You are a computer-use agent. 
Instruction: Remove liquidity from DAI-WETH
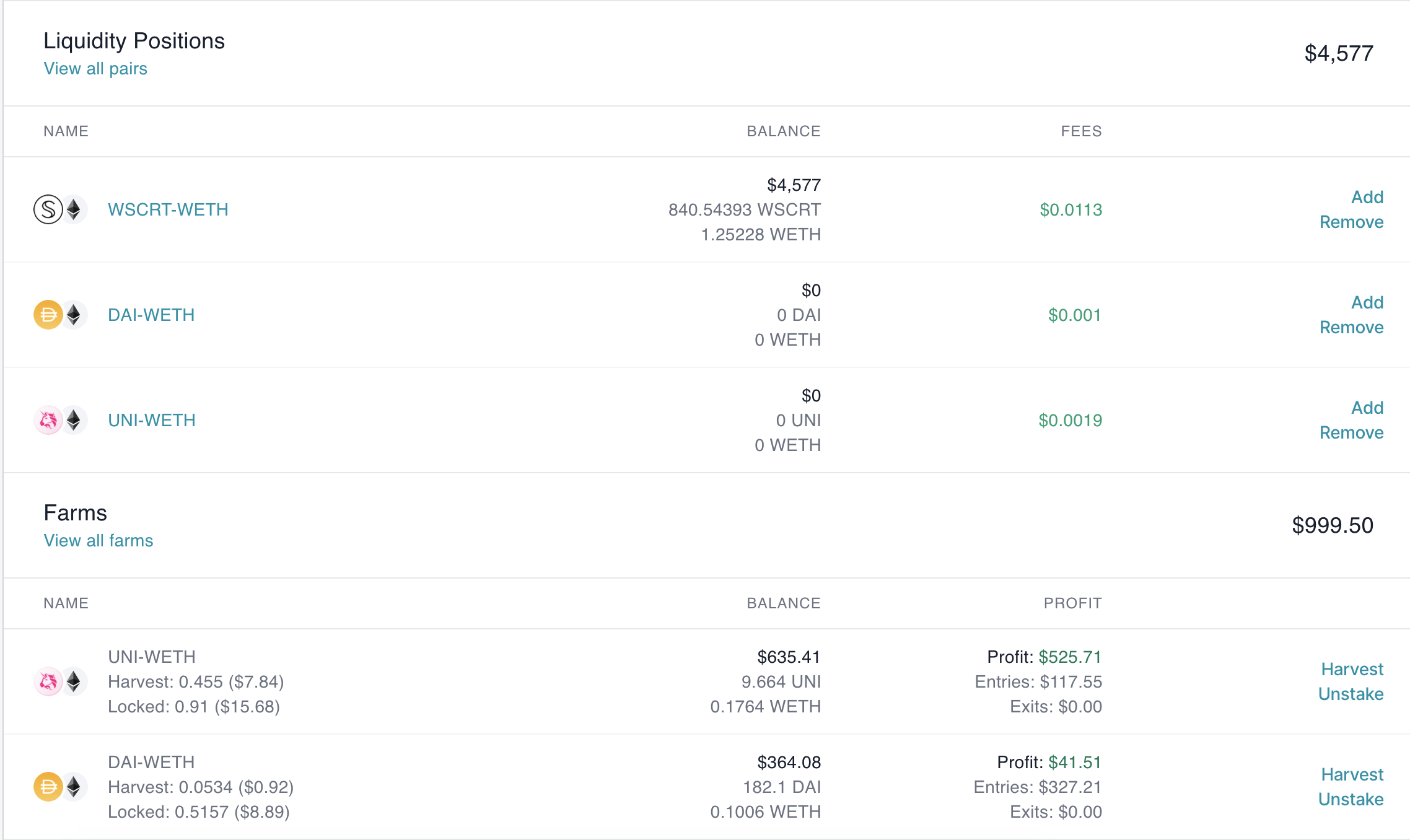pos(1352,327)
